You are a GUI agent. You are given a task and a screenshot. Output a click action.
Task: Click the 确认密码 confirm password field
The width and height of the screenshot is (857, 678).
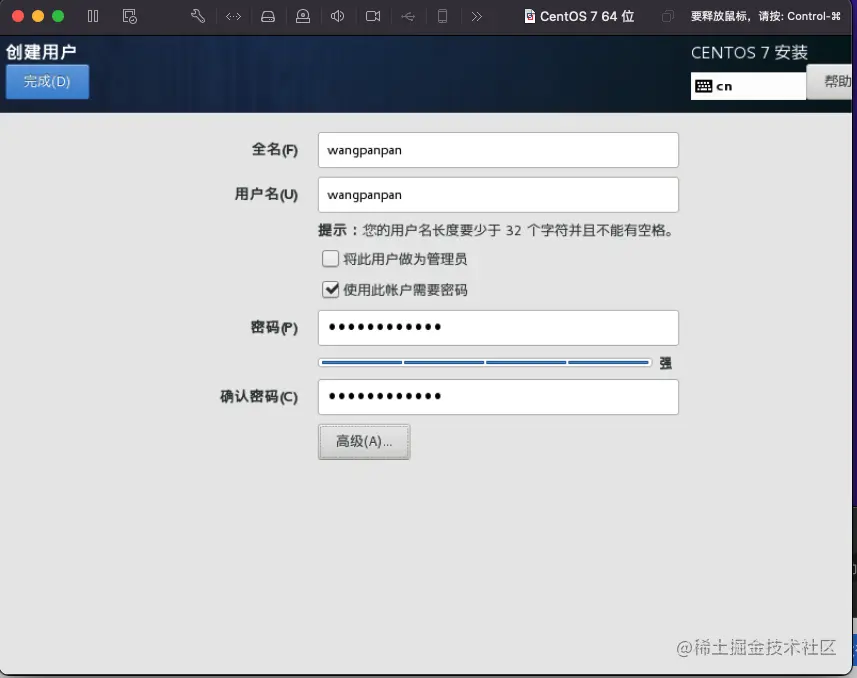[498, 397]
